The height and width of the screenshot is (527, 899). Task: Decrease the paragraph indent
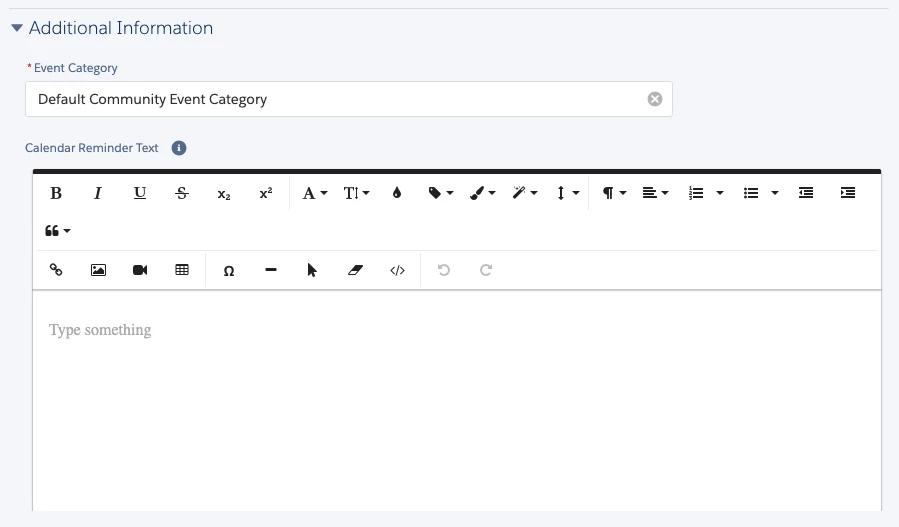pyautogui.click(x=806, y=193)
